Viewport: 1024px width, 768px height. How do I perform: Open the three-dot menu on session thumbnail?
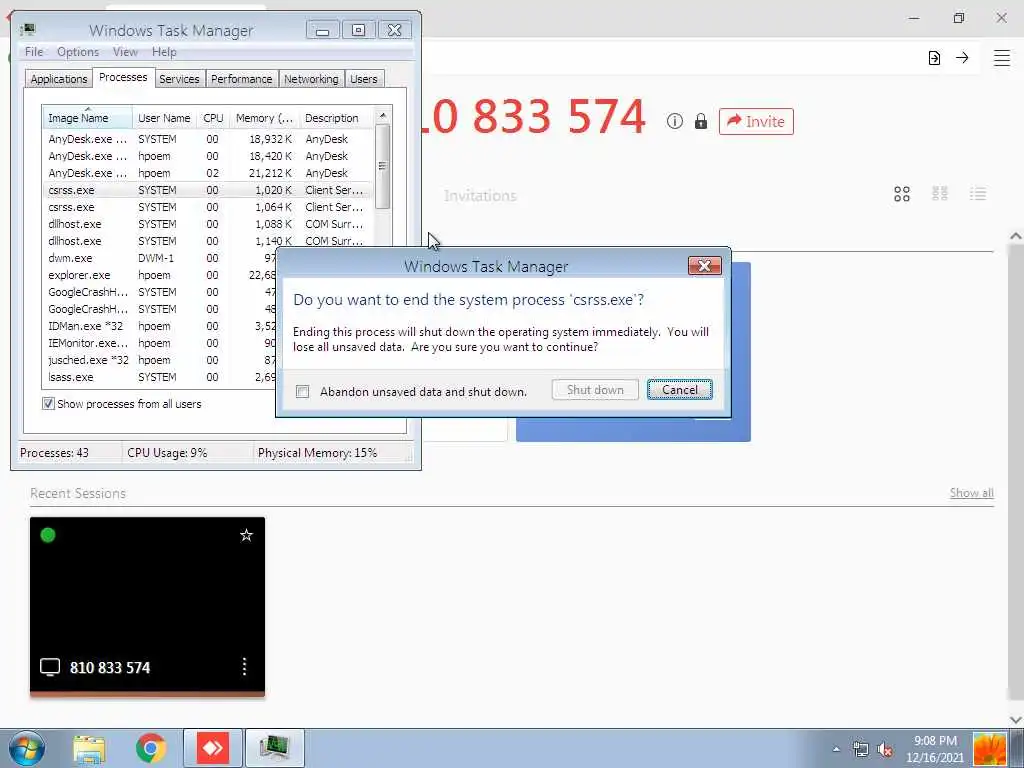coord(244,667)
